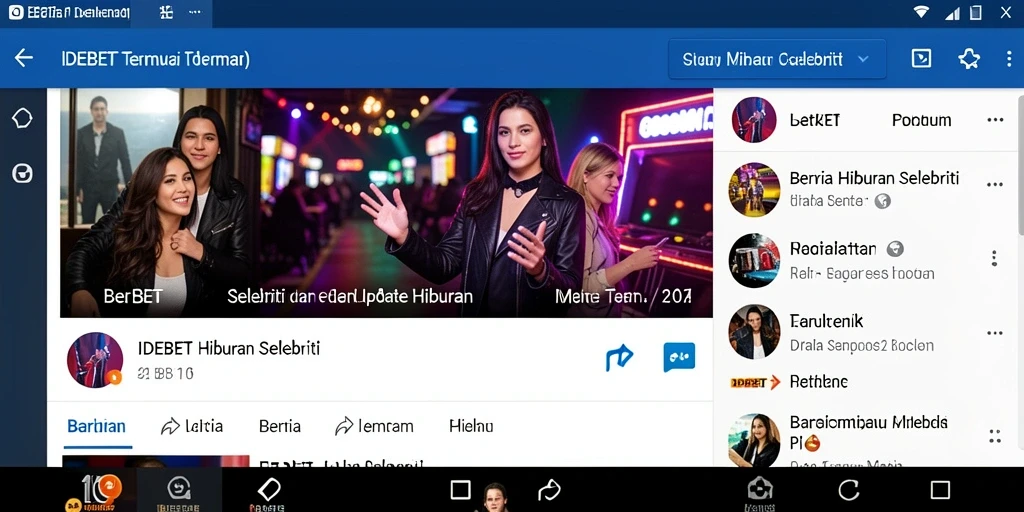This screenshot has width=1024, height=512.
Task: Switch to the lelitia tab
Action: [x=192, y=426]
